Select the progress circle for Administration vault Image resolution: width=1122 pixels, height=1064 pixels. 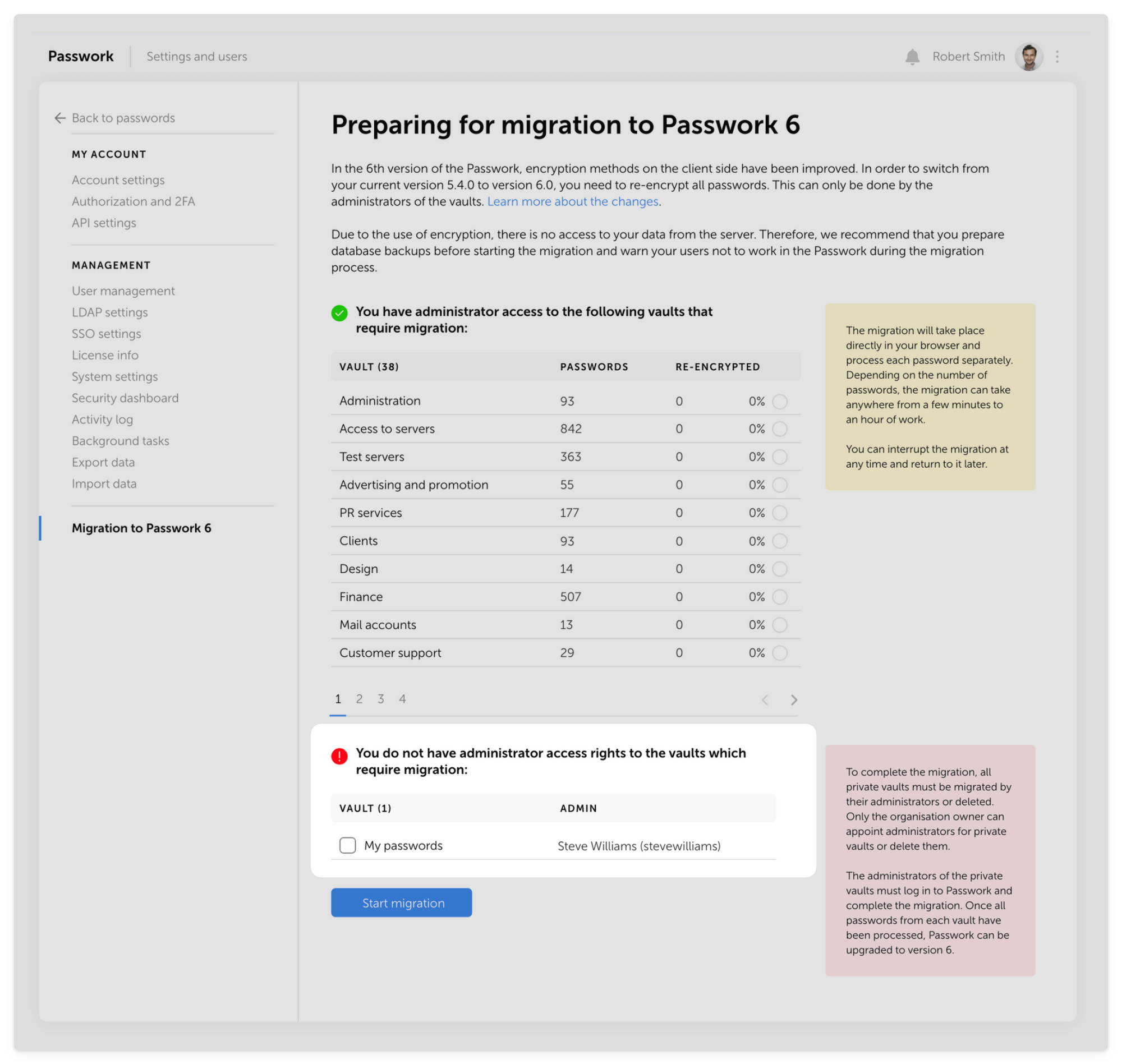pyautogui.click(x=780, y=401)
